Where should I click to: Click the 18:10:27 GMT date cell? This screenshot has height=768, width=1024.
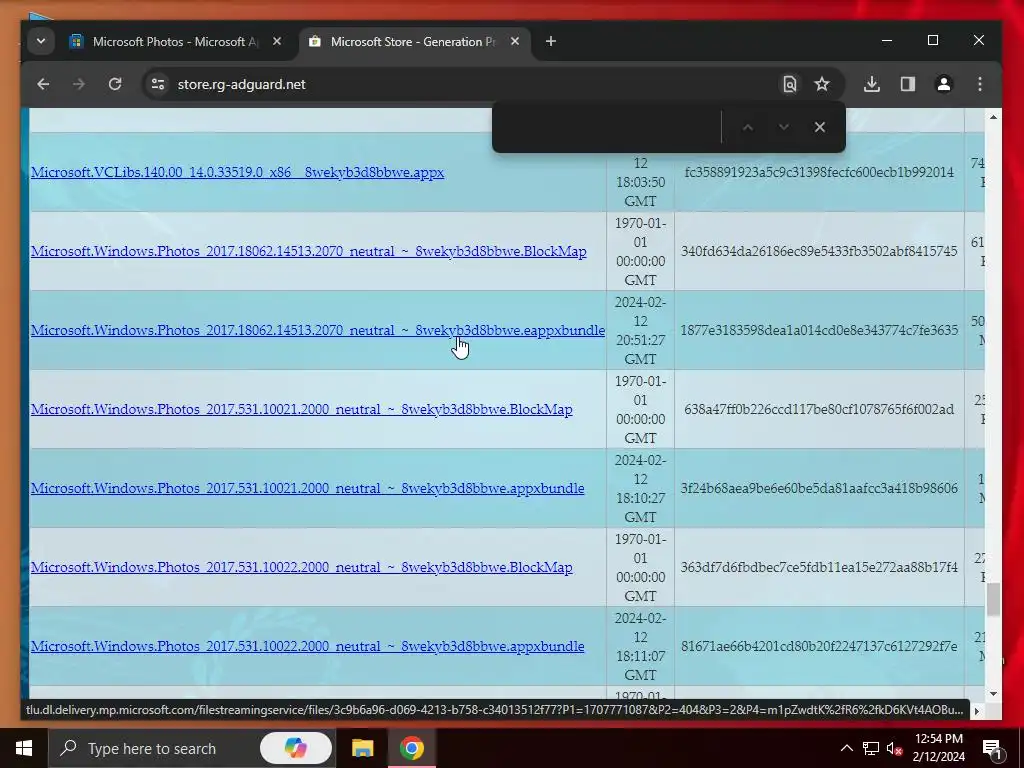pos(640,488)
